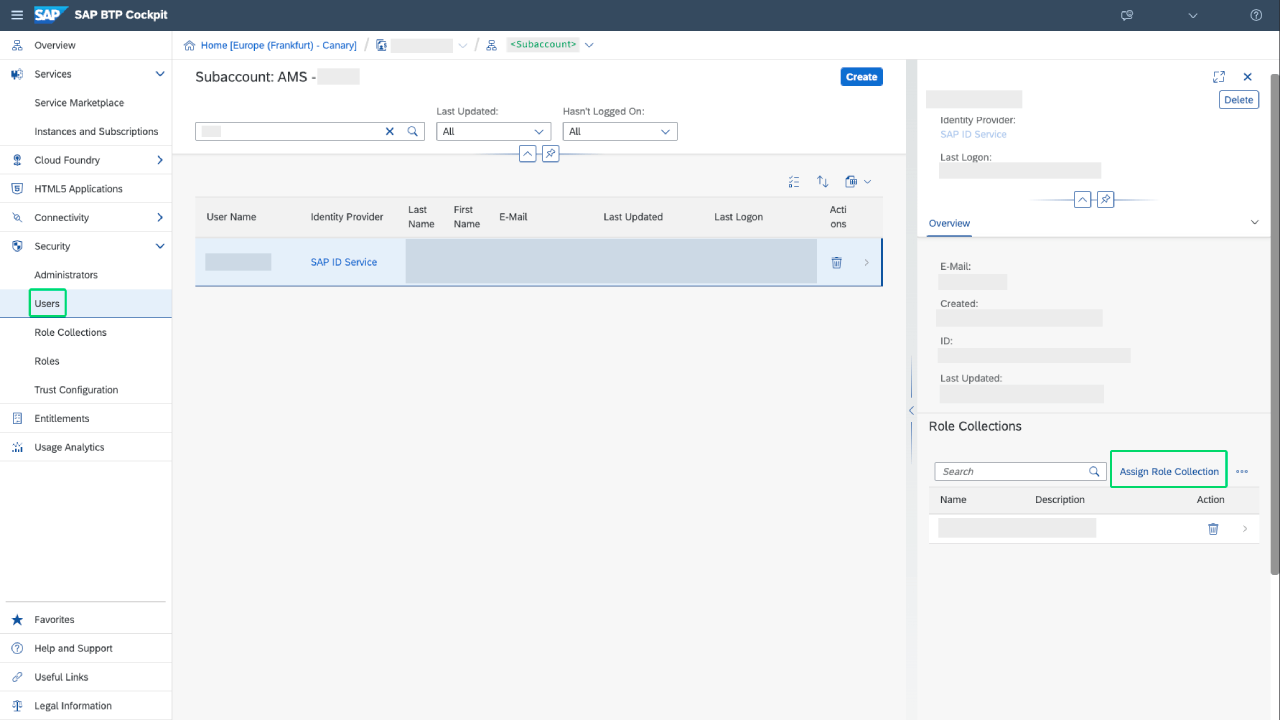Click the detail panel vertical scrollbar
Screen dimensions: 1280x720
[x=1274, y=324]
